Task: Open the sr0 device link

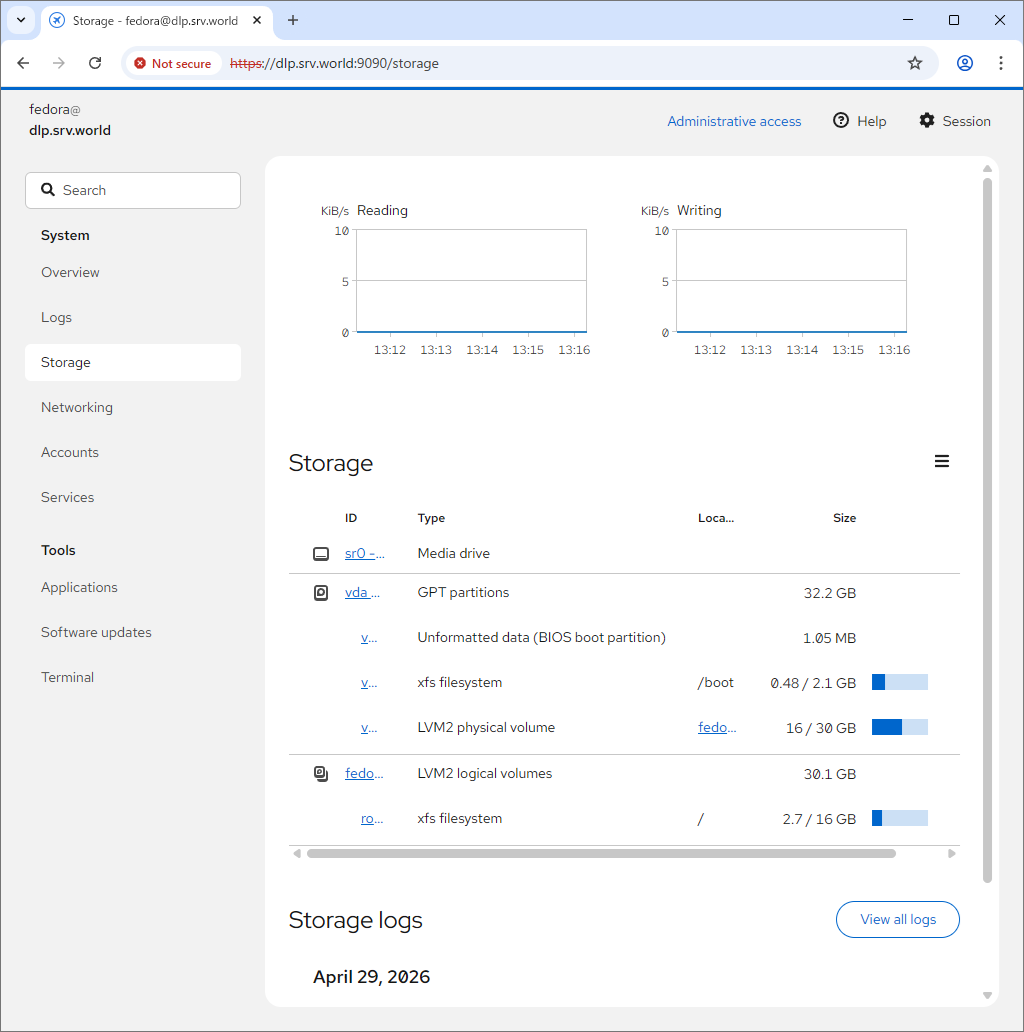Action: click(x=365, y=554)
